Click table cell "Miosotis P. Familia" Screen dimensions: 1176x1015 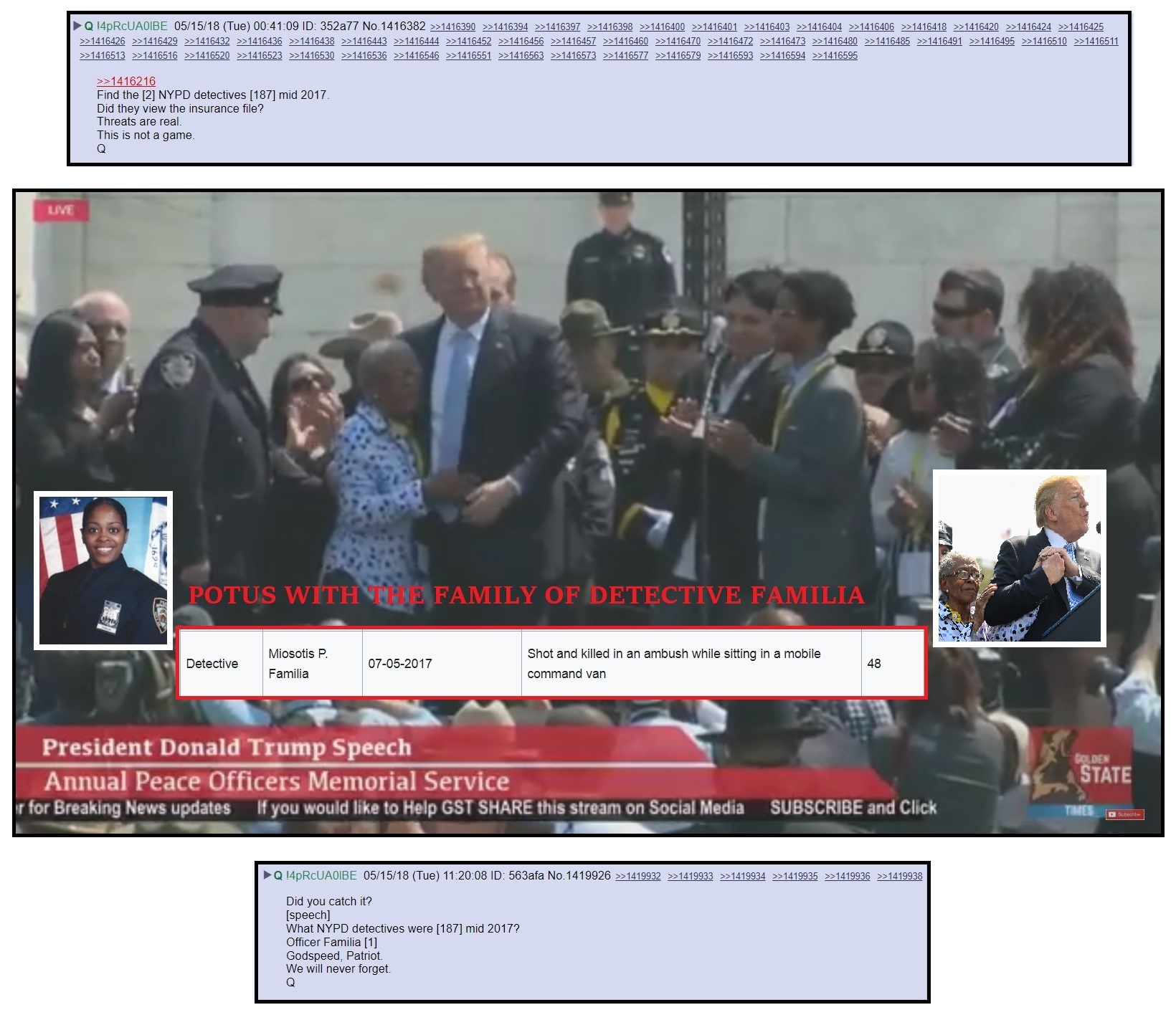(313, 663)
